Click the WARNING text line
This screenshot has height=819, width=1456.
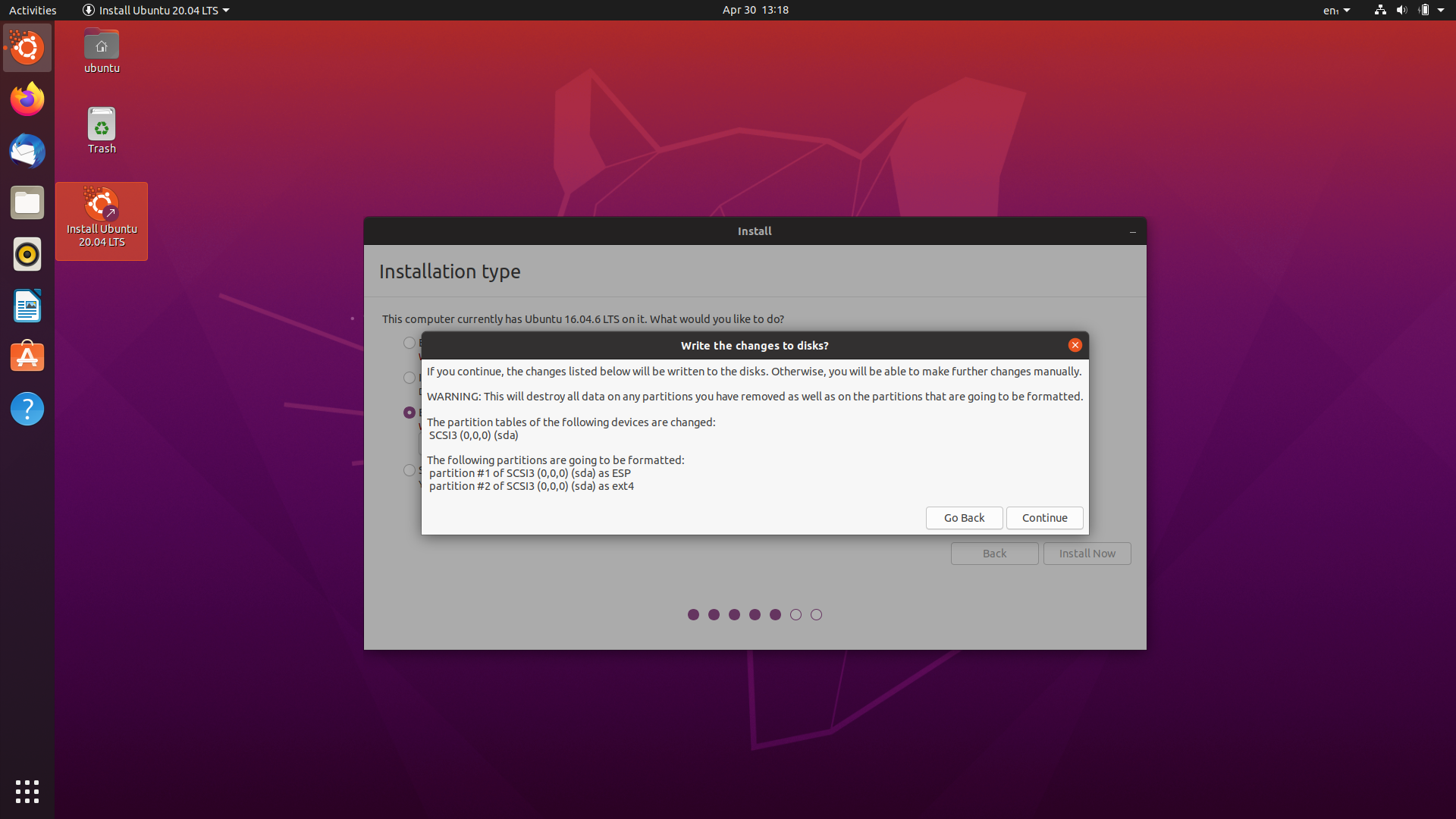click(755, 397)
